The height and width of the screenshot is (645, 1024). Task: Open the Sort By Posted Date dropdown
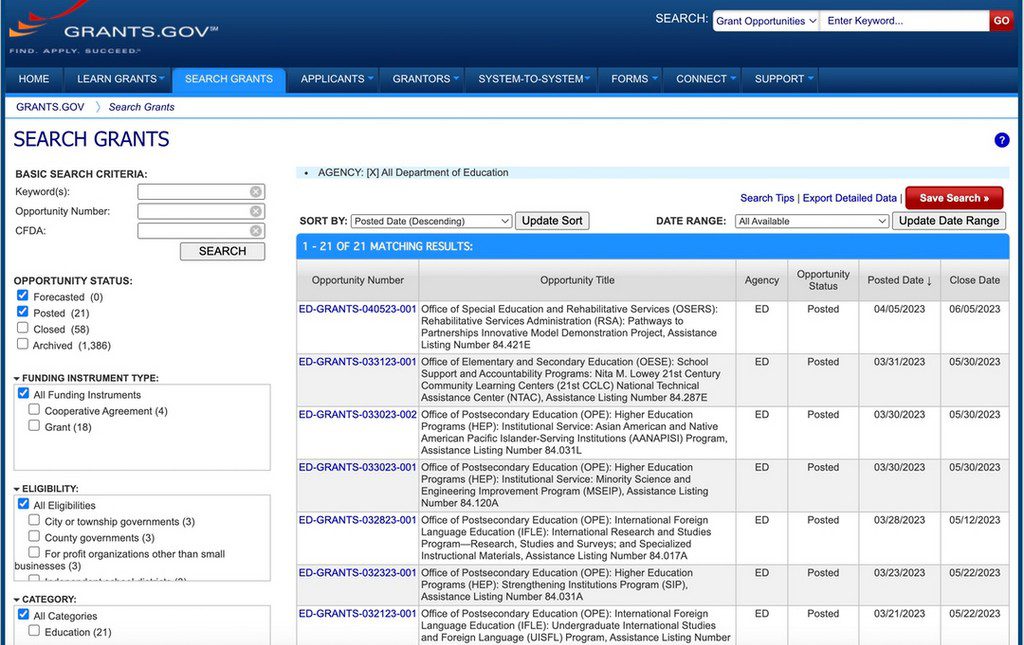(431, 221)
